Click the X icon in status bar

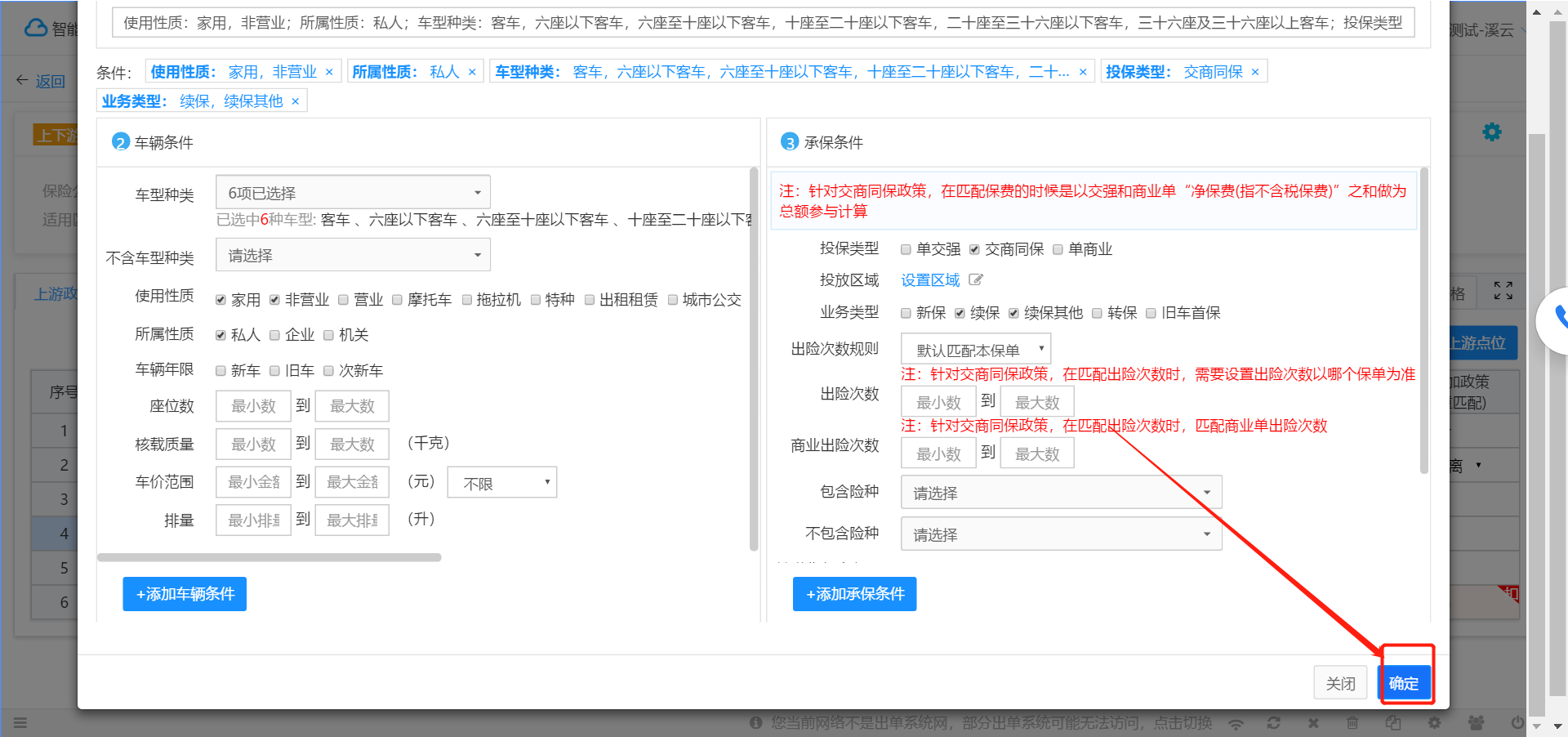click(x=1313, y=723)
